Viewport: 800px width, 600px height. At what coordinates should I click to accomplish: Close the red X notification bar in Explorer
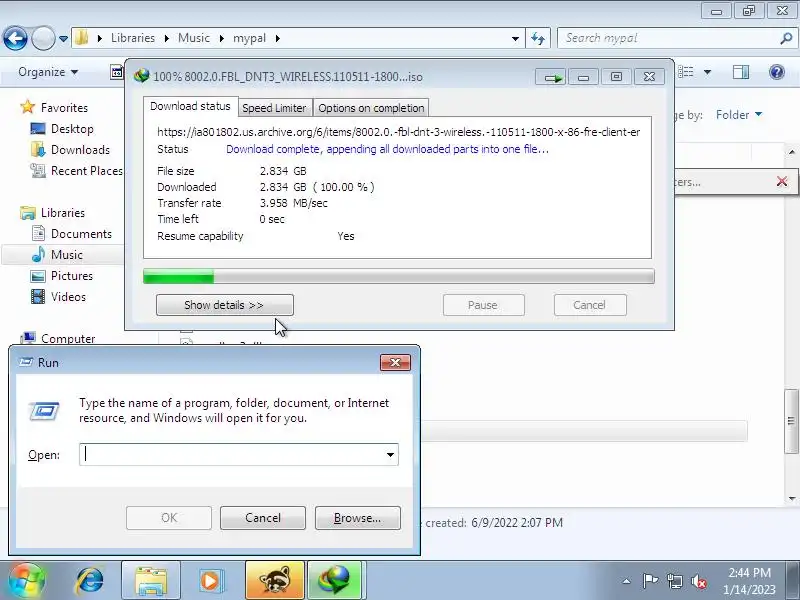coord(782,181)
